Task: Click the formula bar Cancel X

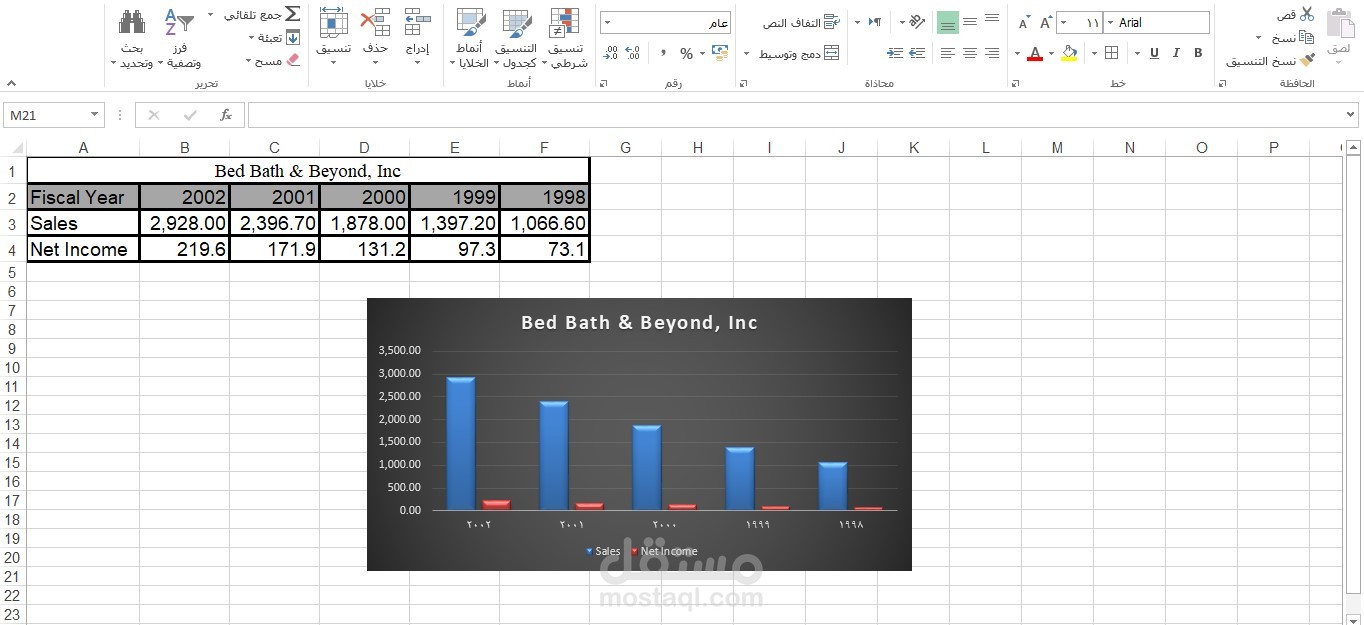Action: pos(153,115)
